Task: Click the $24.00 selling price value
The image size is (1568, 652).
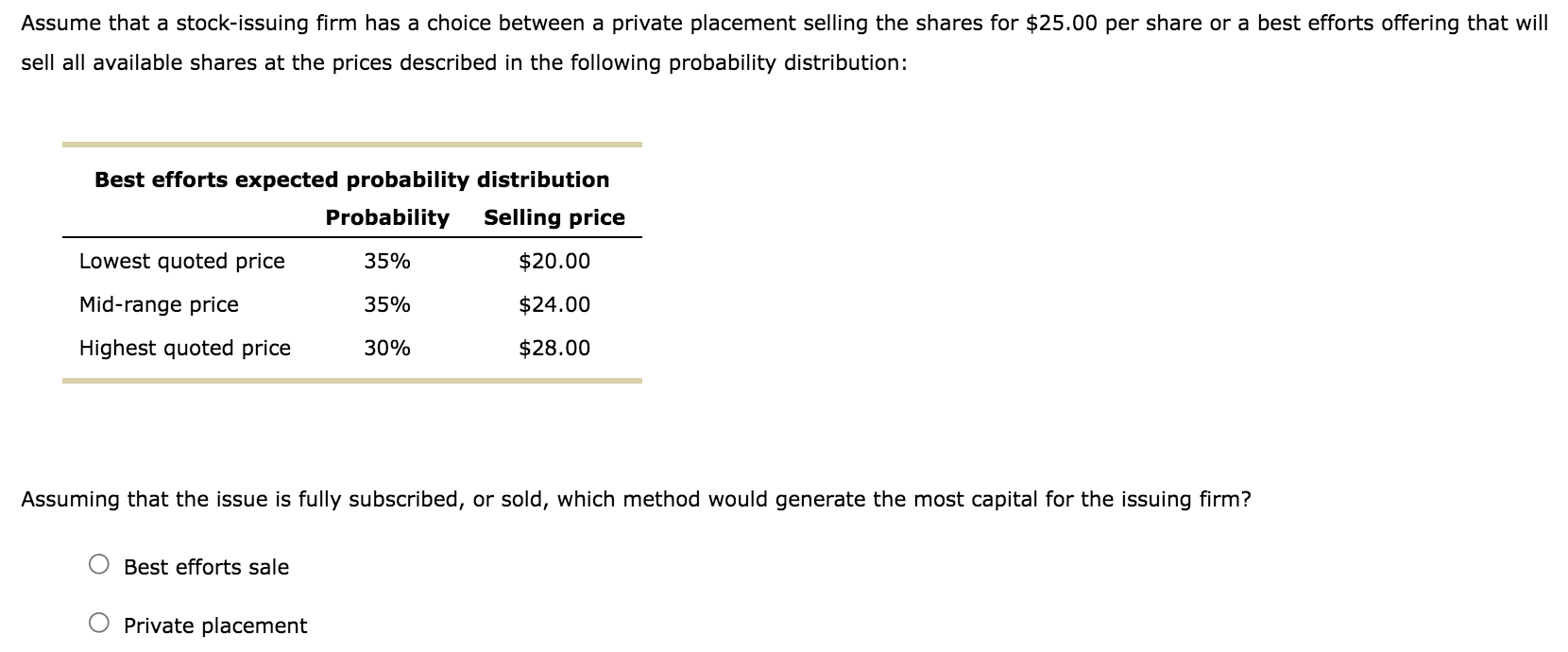Action: point(554,304)
